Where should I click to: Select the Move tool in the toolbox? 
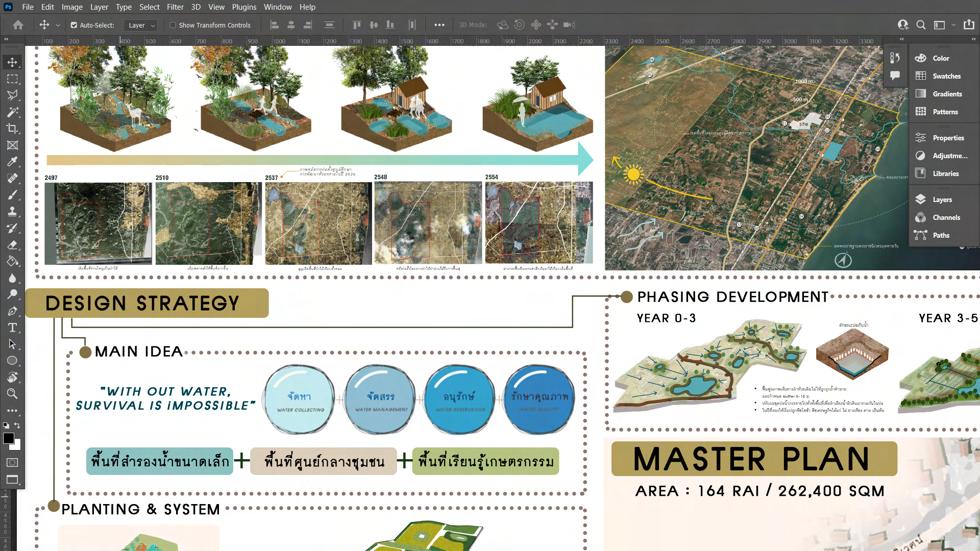12,62
